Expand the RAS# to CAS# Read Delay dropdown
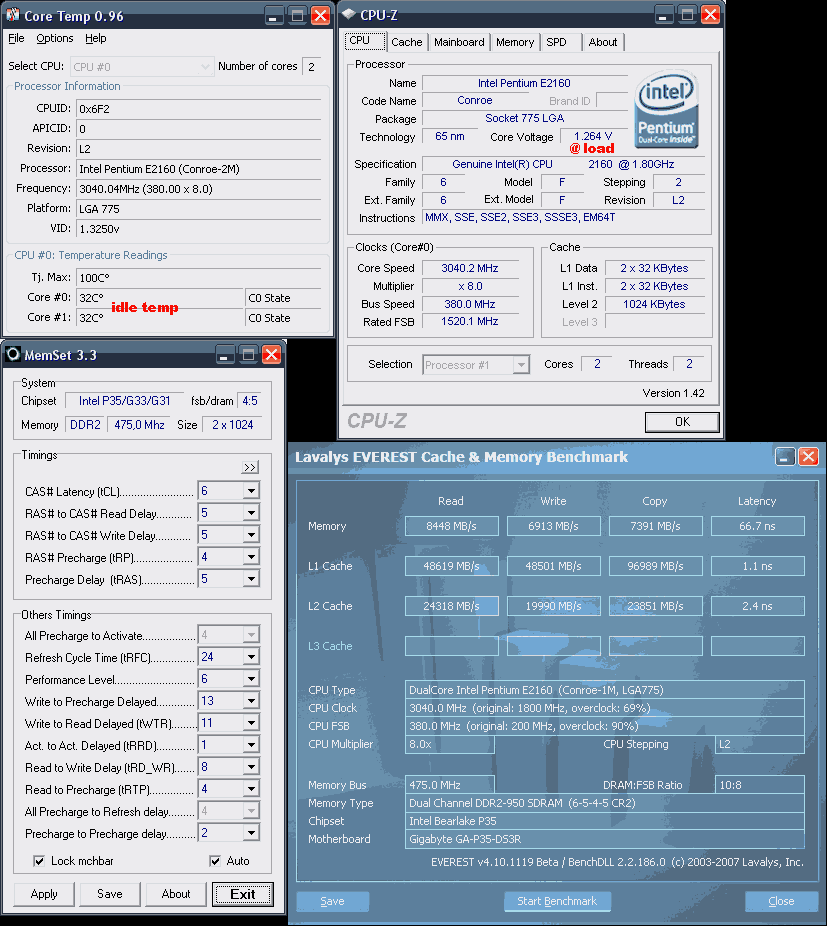Image resolution: width=827 pixels, height=926 pixels. 251,513
